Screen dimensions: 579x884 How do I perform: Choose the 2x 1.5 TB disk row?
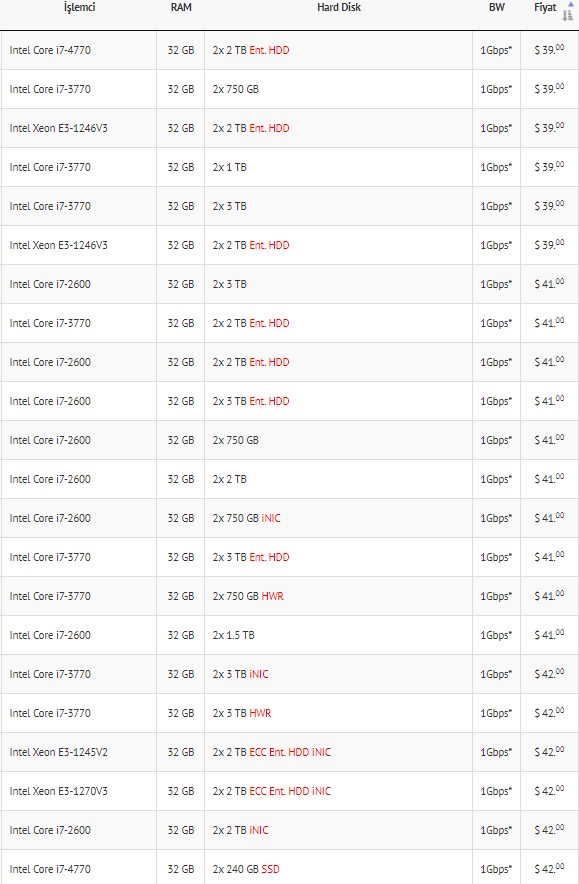pyautogui.click(x=289, y=635)
